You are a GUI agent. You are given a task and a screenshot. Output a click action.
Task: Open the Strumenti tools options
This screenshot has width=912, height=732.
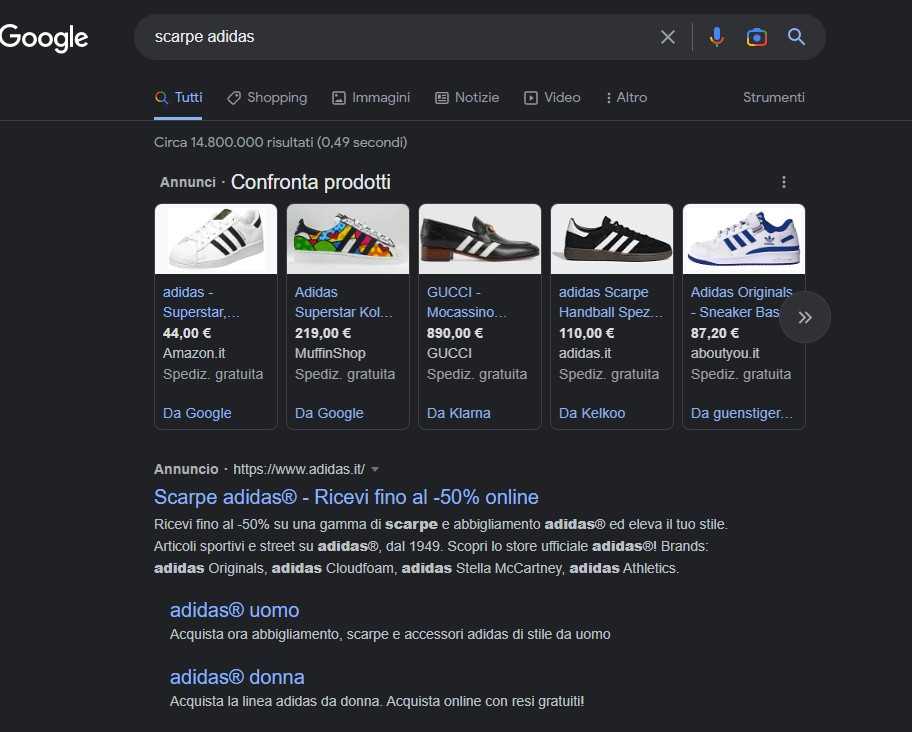(774, 98)
